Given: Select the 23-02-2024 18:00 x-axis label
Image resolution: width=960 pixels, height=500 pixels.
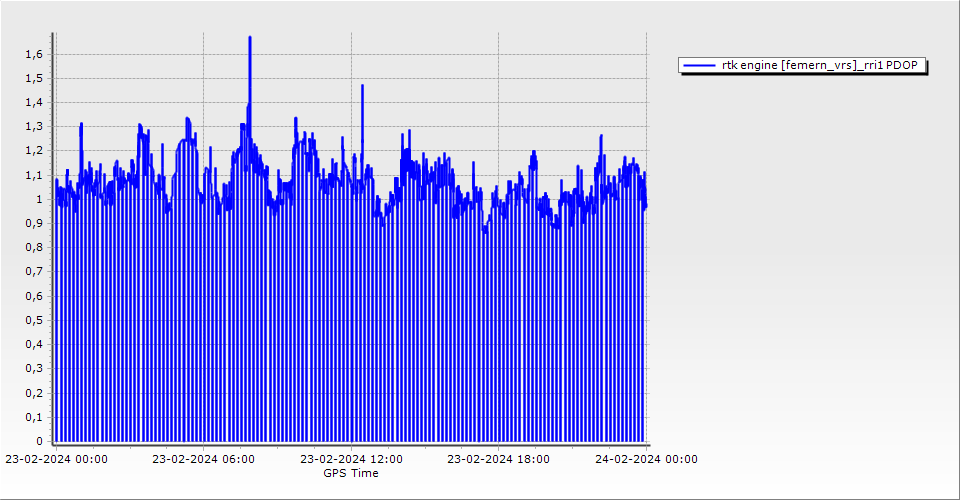Looking at the screenshot, I should pyautogui.click(x=498, y=459).
